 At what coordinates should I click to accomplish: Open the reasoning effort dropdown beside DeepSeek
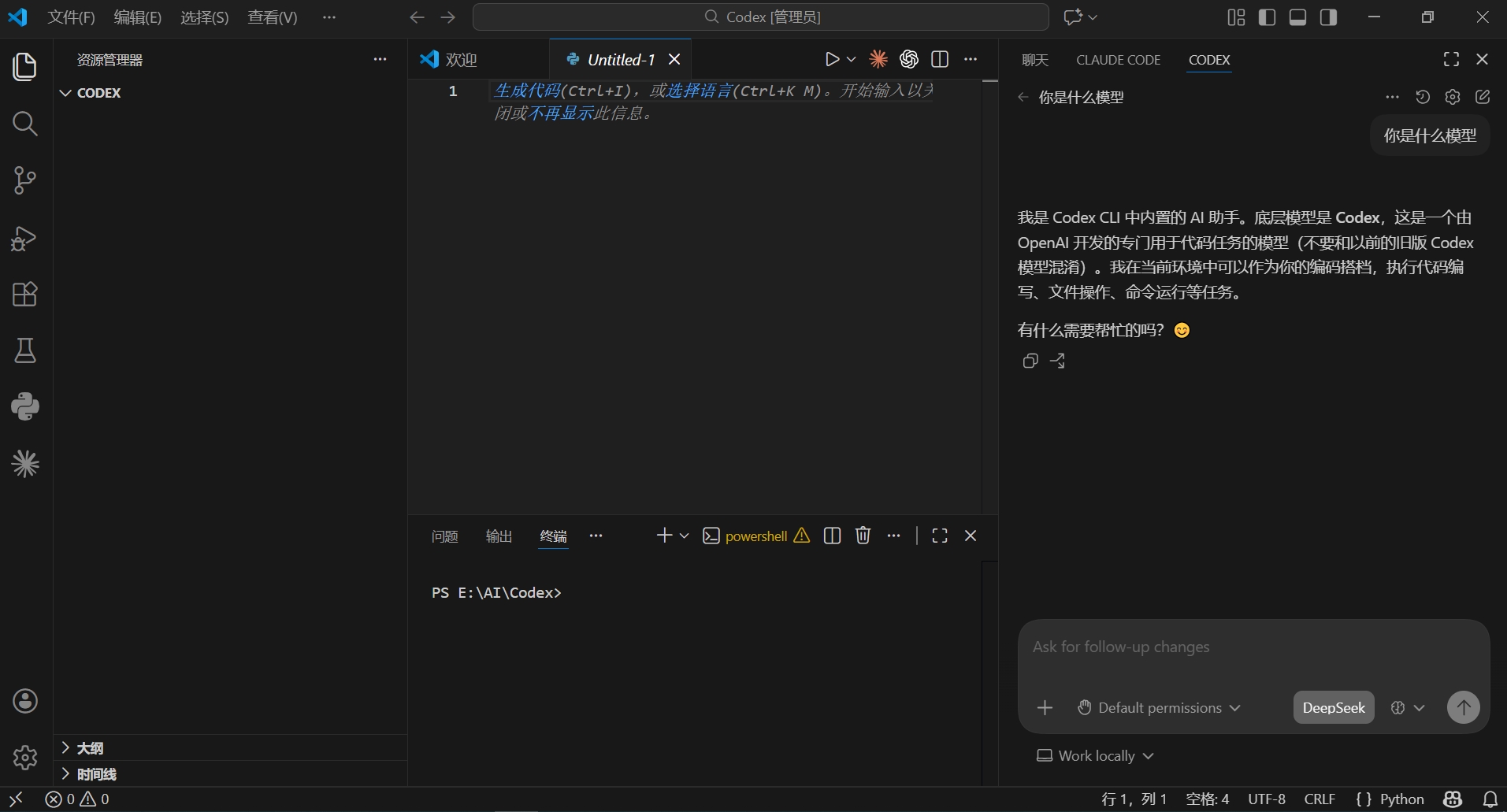tap(1408, 707)
